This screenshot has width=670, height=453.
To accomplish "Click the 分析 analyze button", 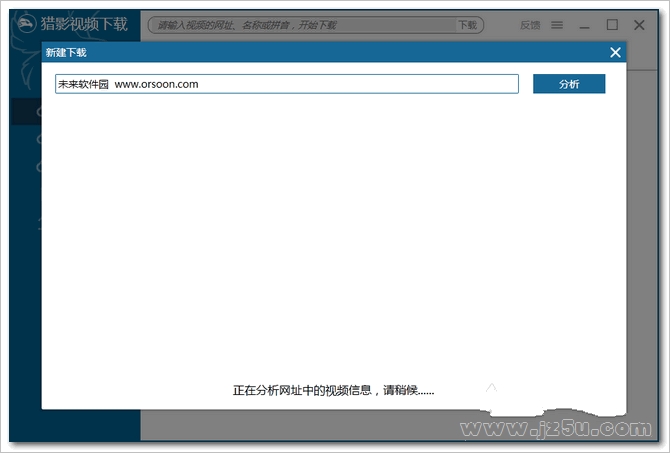I will (x=569, y=84).
